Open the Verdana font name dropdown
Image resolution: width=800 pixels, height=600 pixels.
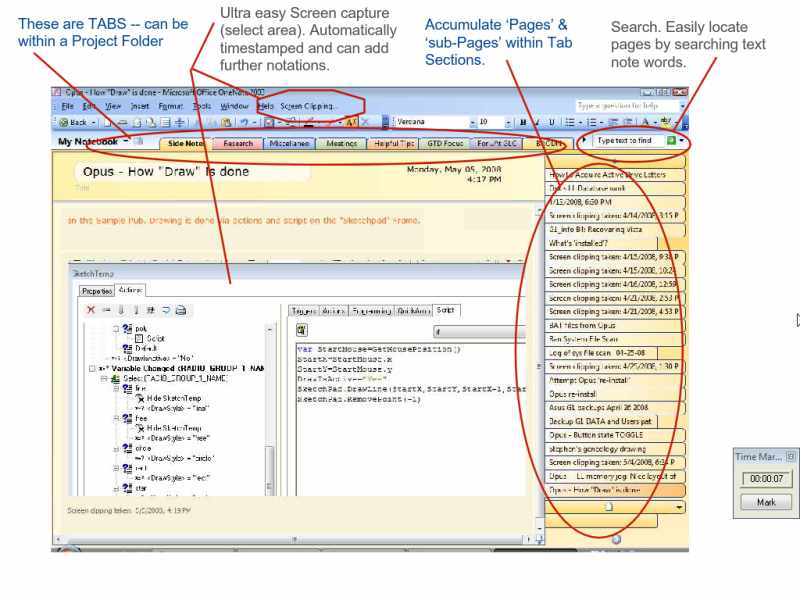(x=472, y=122)
